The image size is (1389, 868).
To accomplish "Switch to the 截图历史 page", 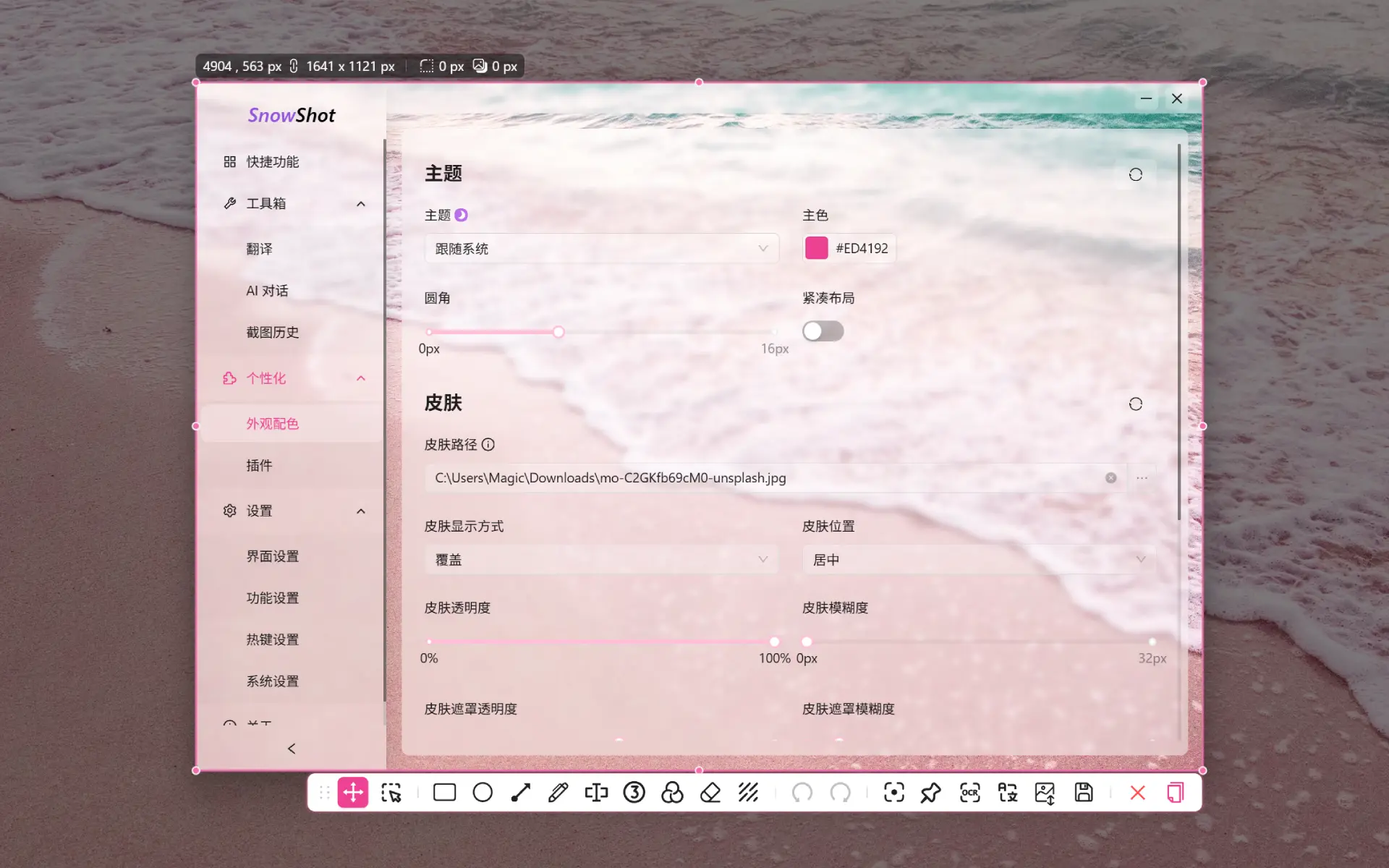I will click(x=272, y=332).
